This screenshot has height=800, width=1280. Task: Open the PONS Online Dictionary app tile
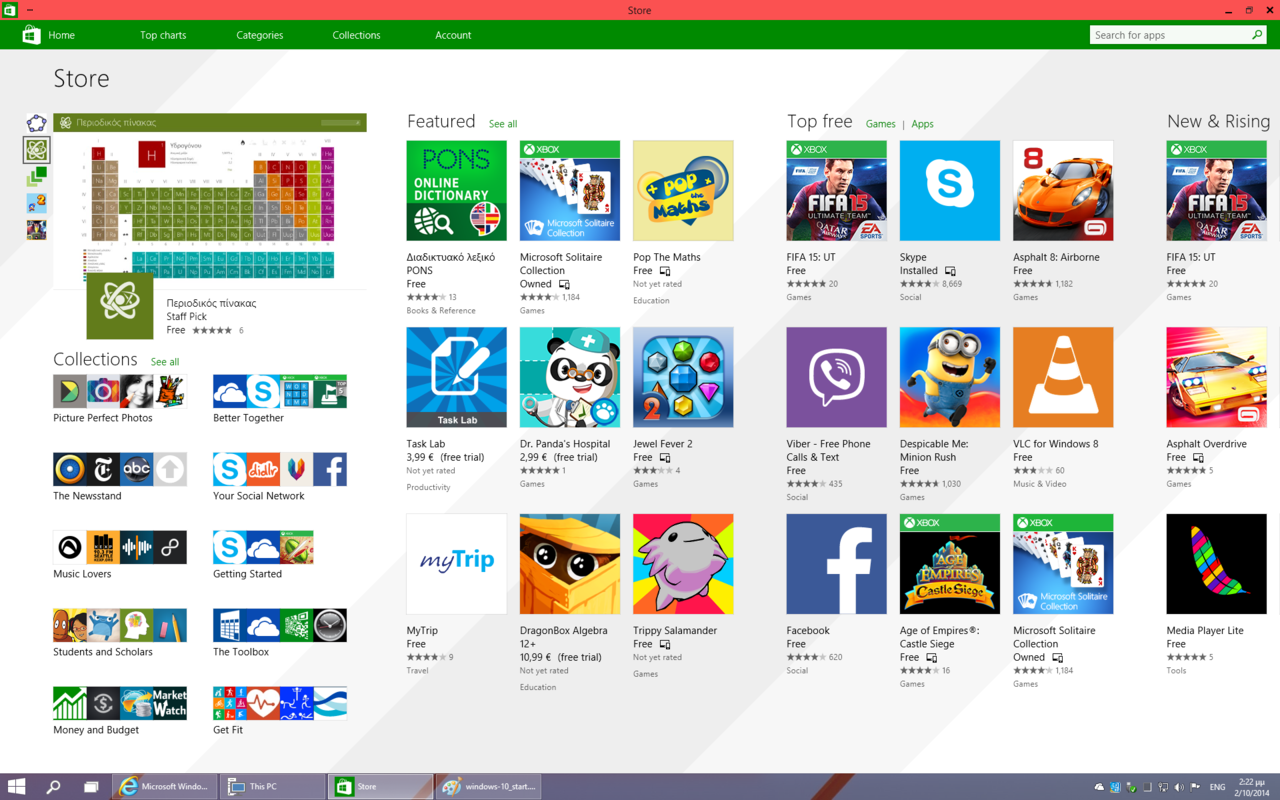click(456, 190)
